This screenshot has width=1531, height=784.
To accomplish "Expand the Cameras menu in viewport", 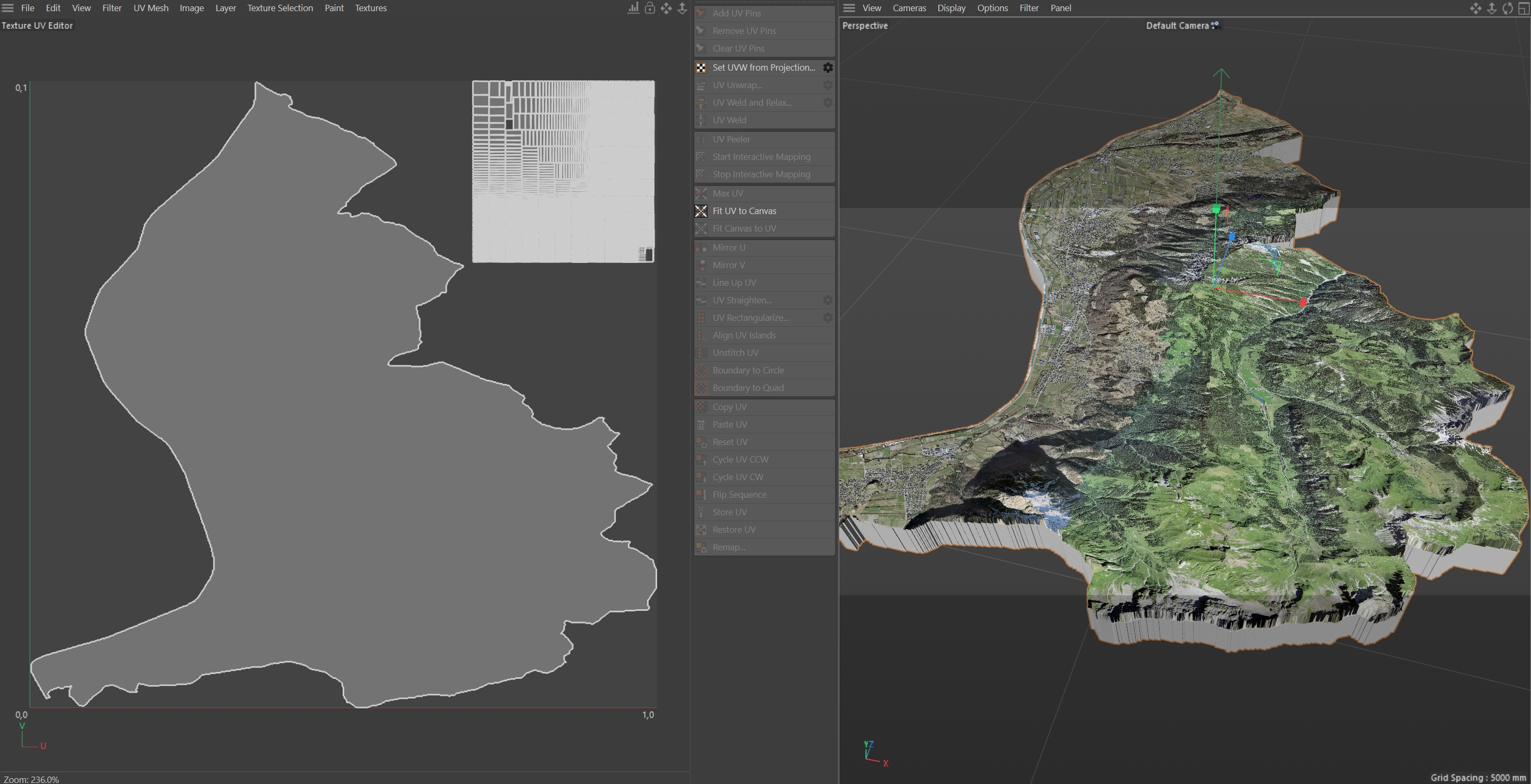I will 909,8.
